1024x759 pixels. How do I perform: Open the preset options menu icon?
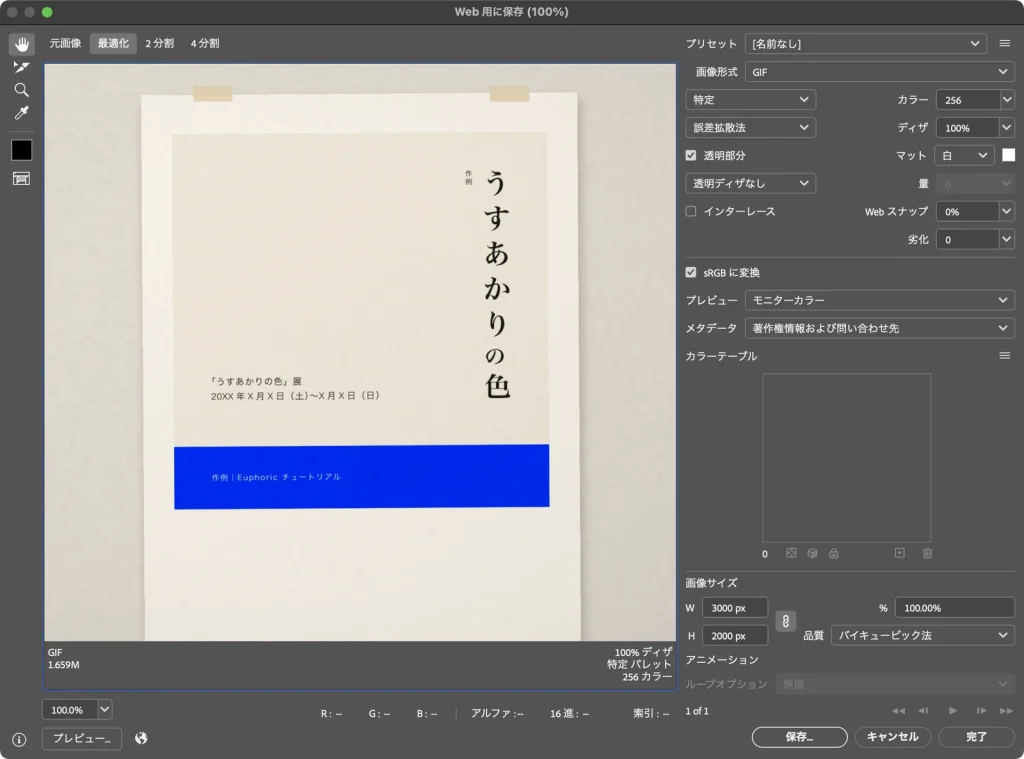point(1004,43)
